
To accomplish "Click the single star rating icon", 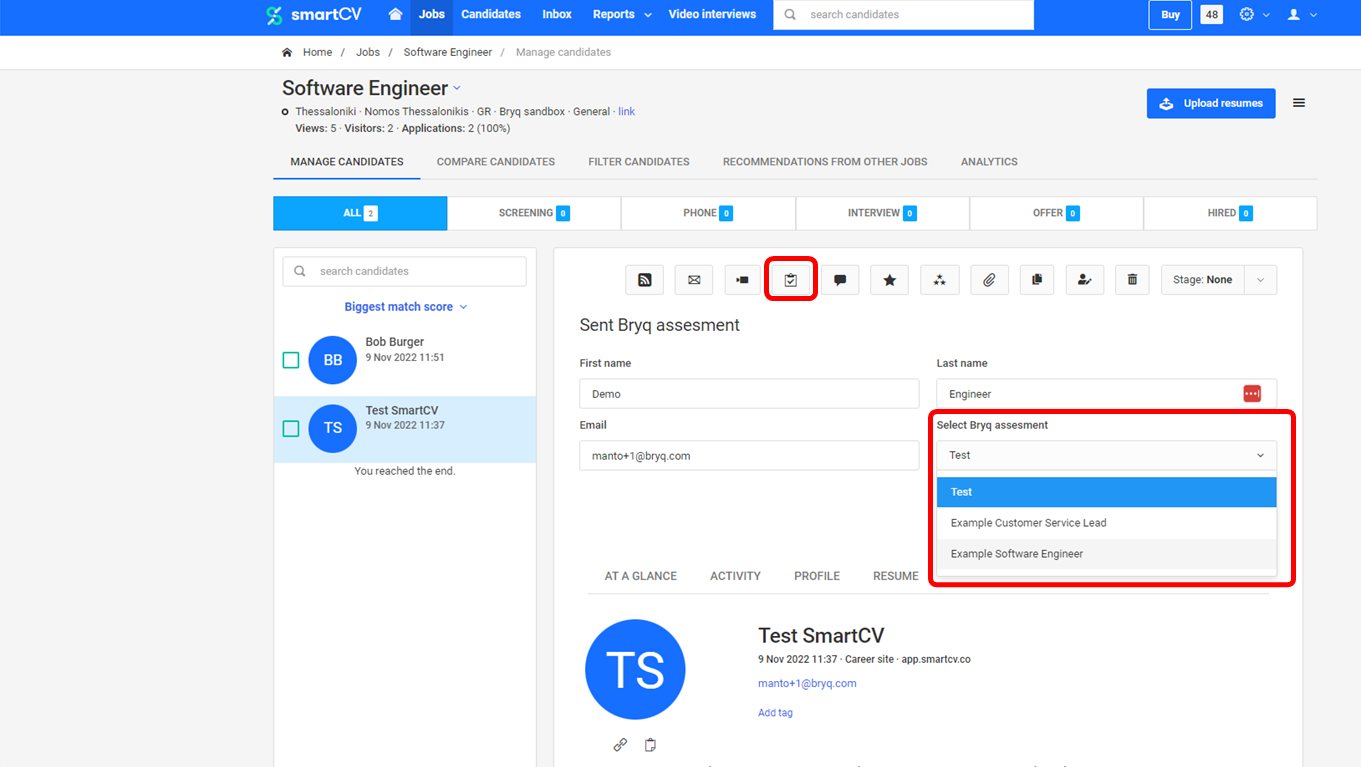I will pos(889,280).
